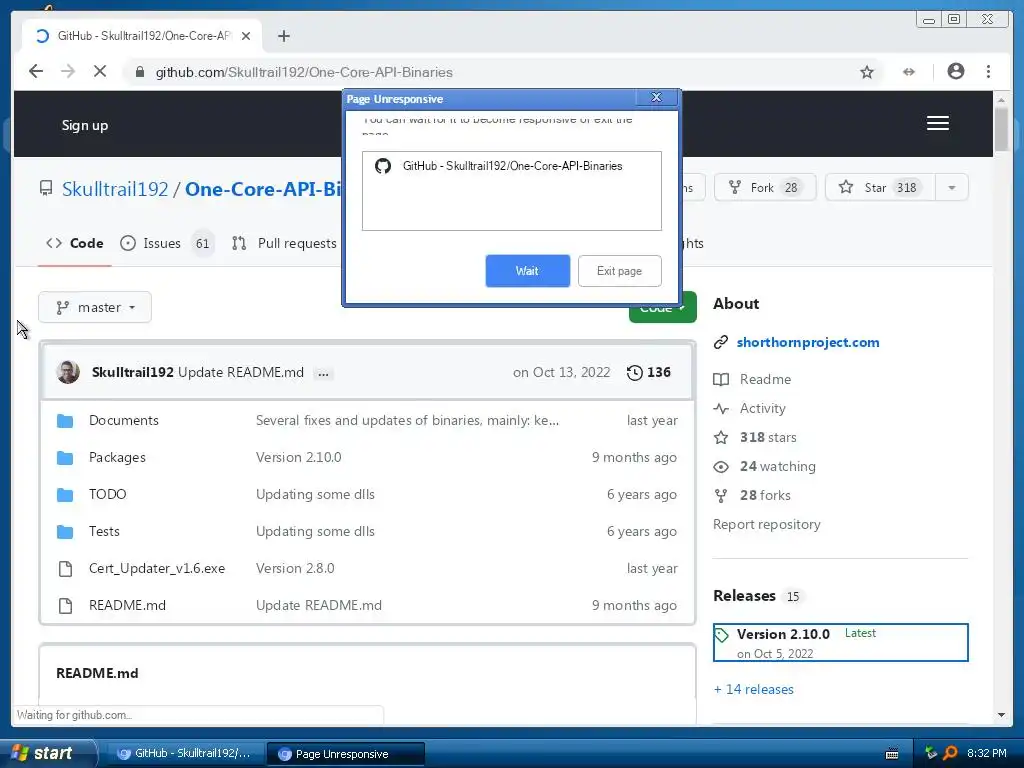Open Skulltrail192 owner link
This screenshot has width=1024, height=768.
coord(115,189)
